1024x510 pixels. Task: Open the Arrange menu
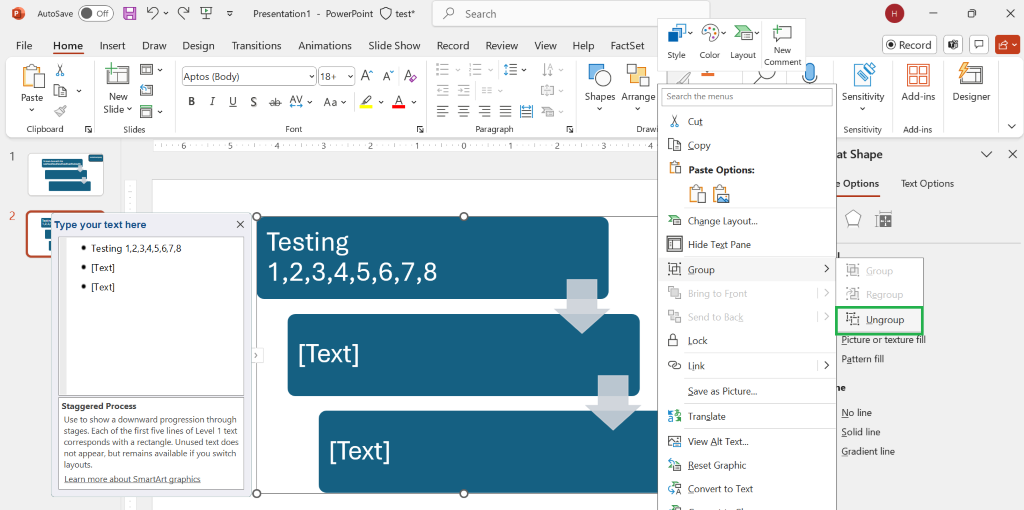tap(638, 88)
